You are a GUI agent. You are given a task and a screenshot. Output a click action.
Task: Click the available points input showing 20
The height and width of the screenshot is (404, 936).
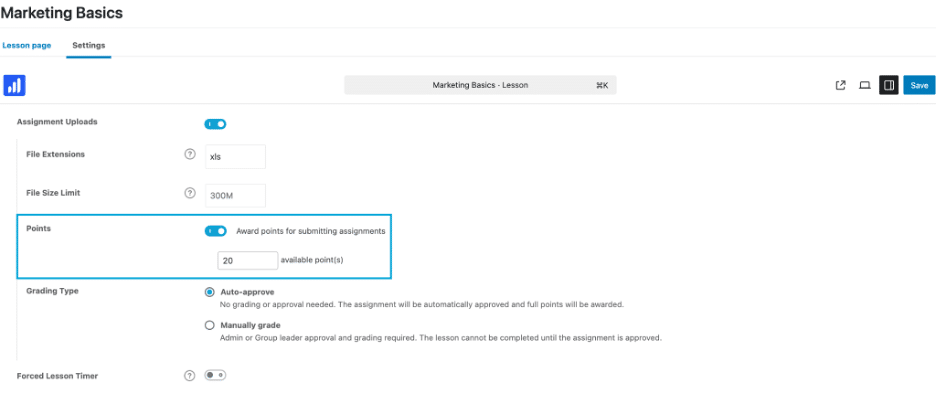247,261
